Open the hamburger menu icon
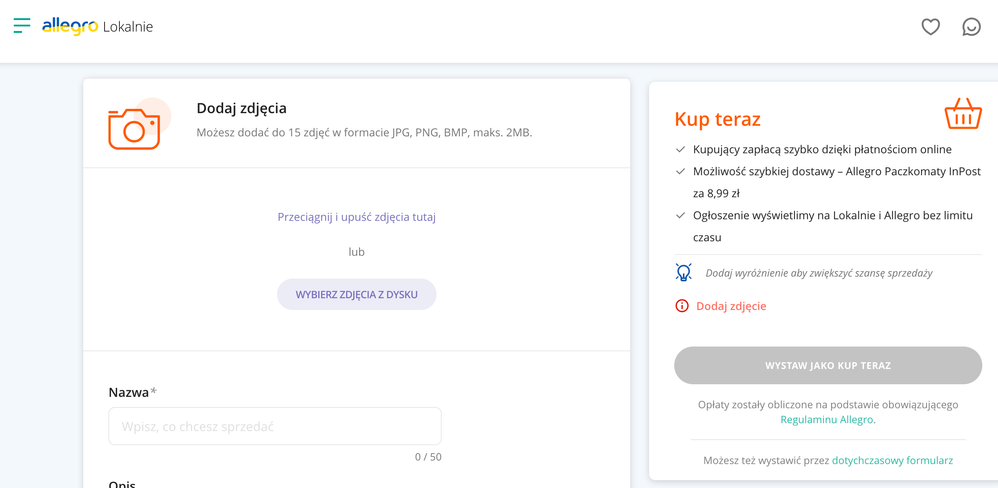 (x=22, y=25)
